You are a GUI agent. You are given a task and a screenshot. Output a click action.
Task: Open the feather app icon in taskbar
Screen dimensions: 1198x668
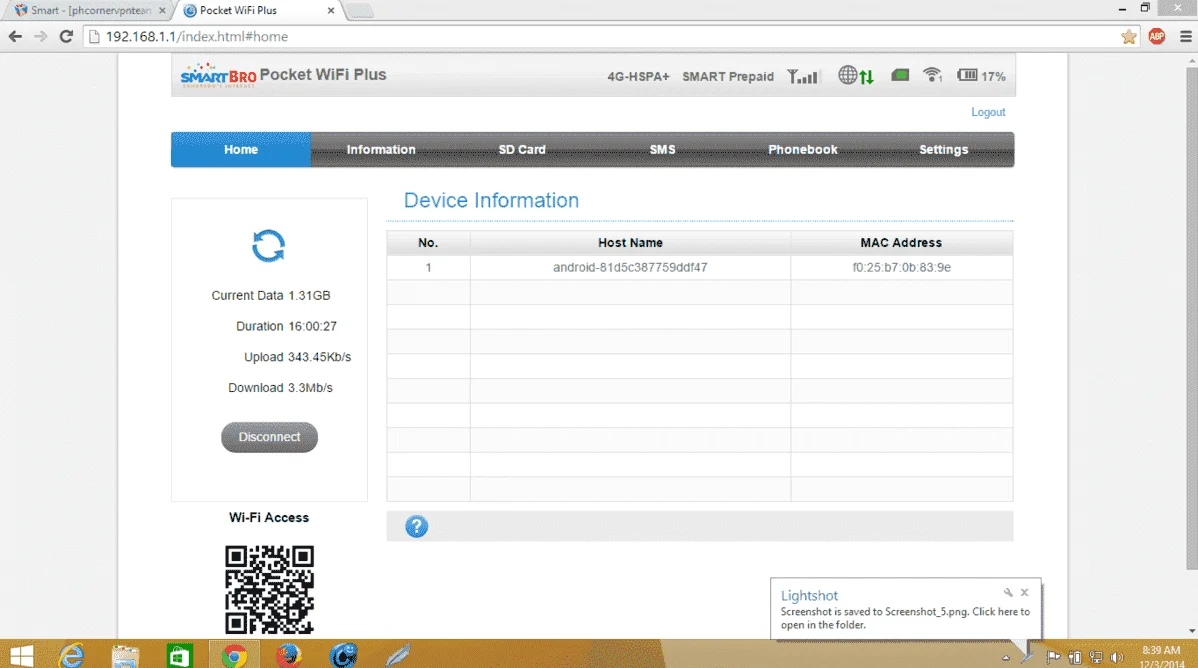click(x=398, y=656)
